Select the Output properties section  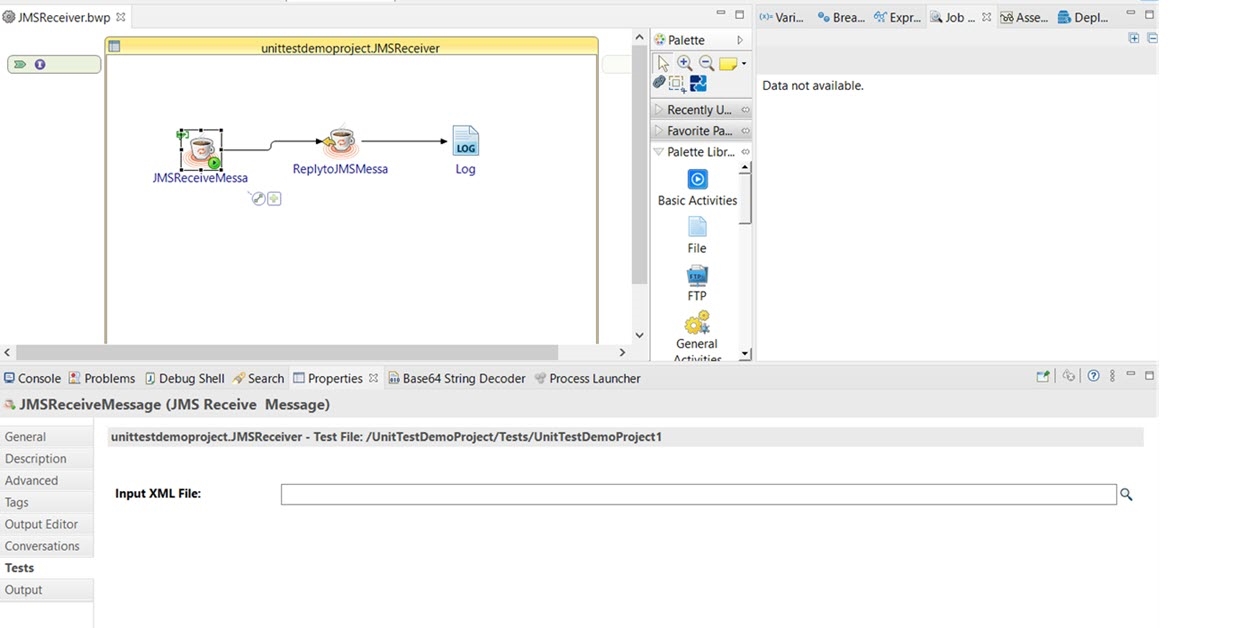[46, 590]
